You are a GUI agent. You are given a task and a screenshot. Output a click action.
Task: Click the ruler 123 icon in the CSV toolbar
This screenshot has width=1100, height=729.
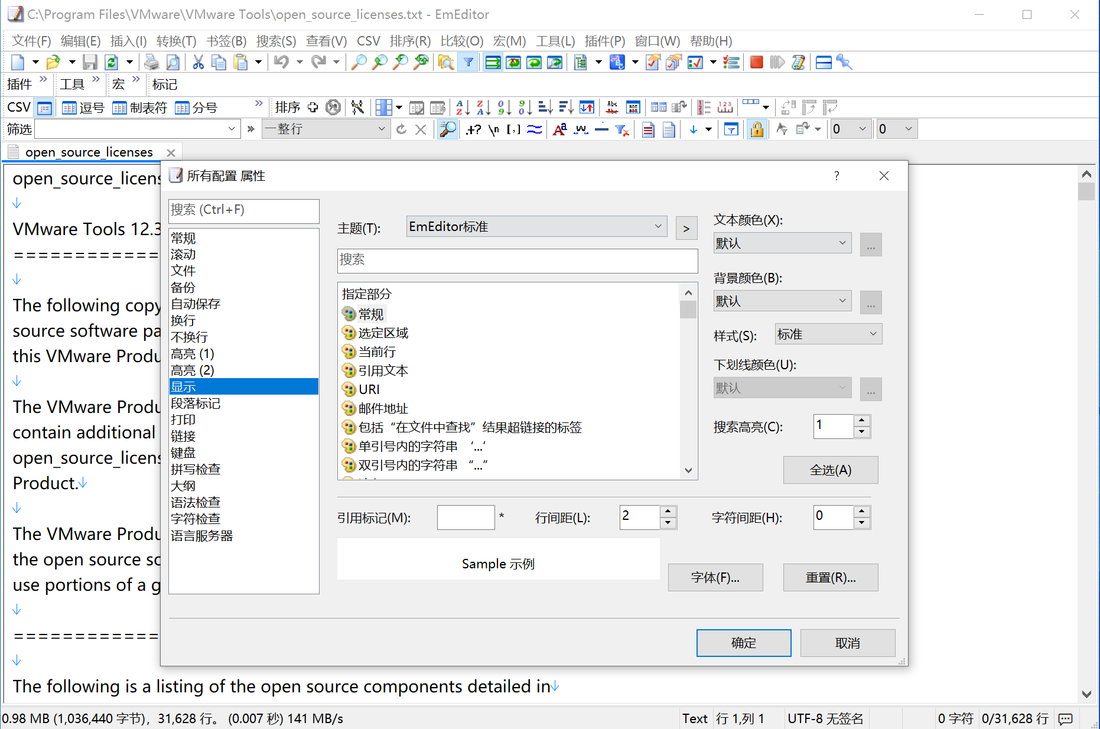(x=725, y=107)
